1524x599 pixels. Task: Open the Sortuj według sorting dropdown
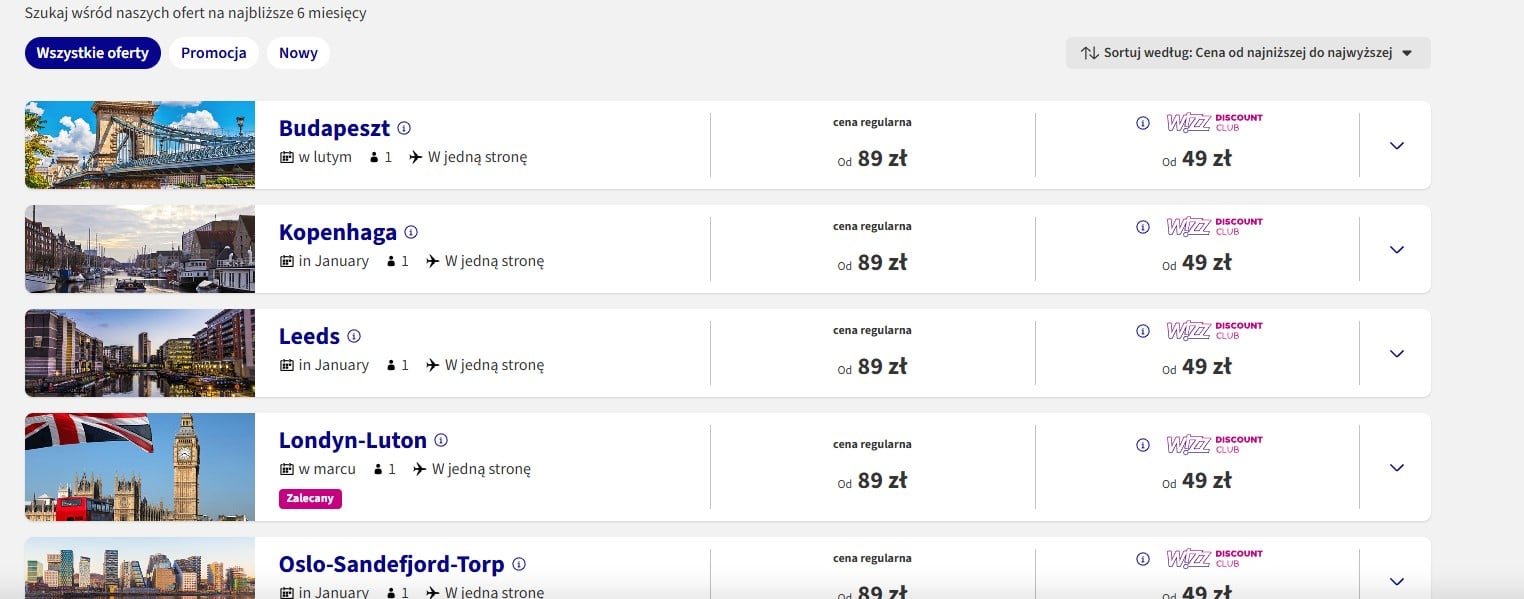point(1247,53)
